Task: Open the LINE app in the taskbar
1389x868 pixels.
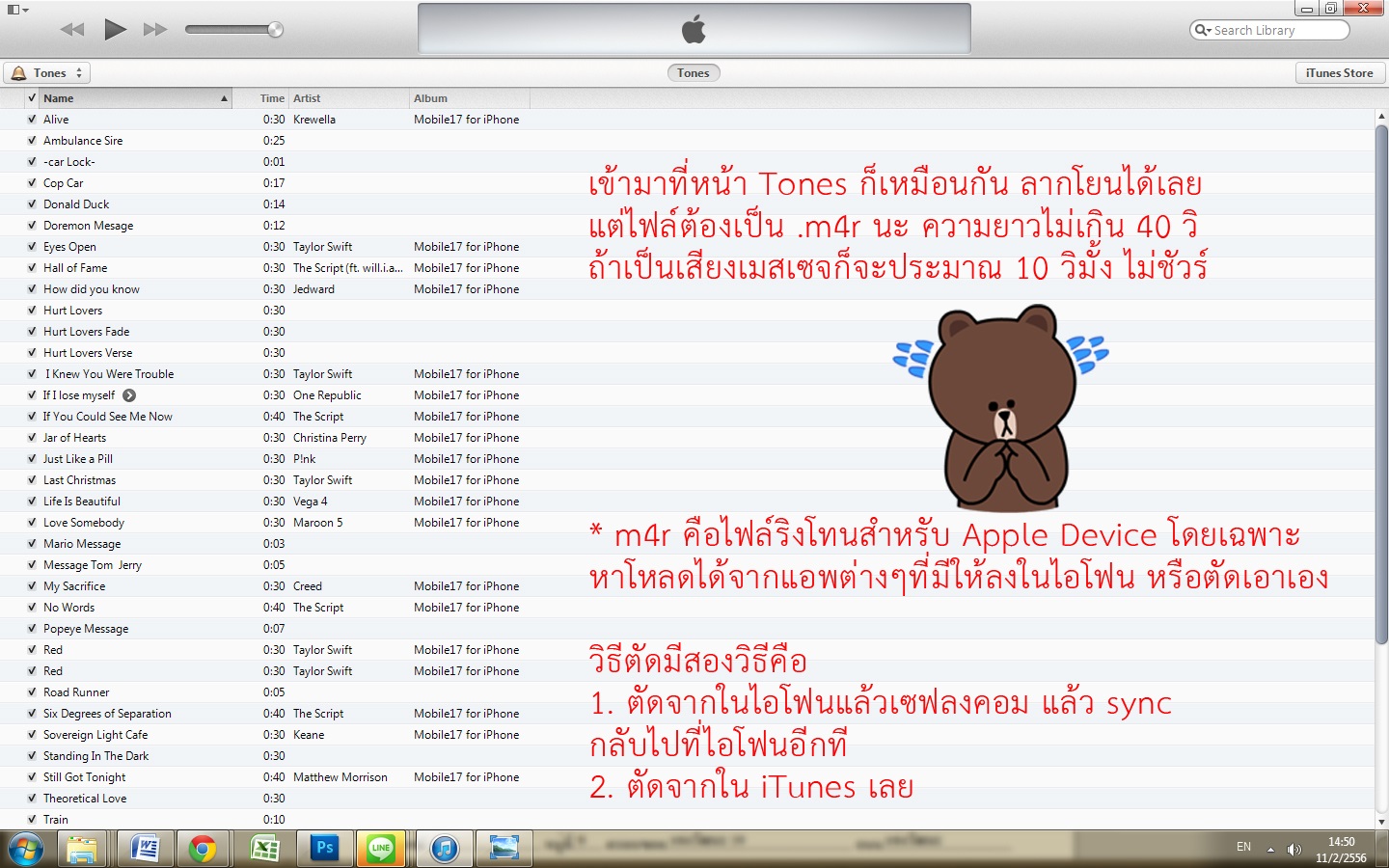Action: (381, 849)
